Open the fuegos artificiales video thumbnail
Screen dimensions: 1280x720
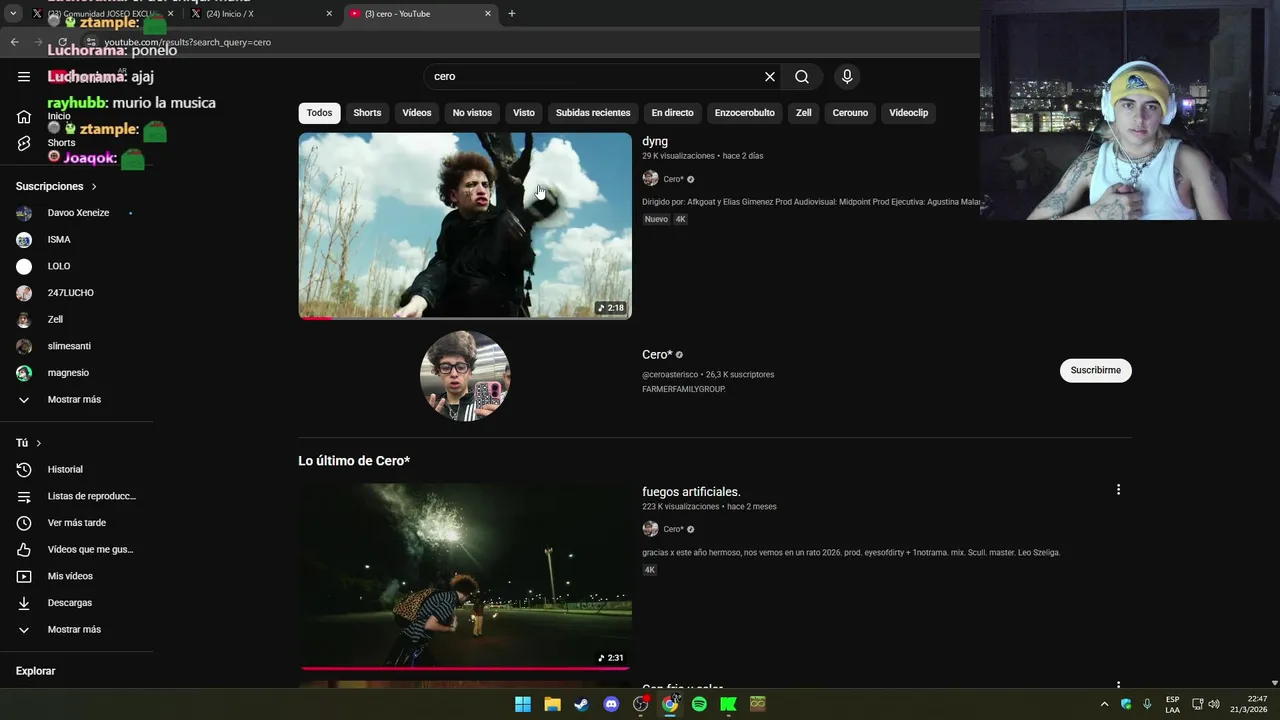[x=465, y=577]
